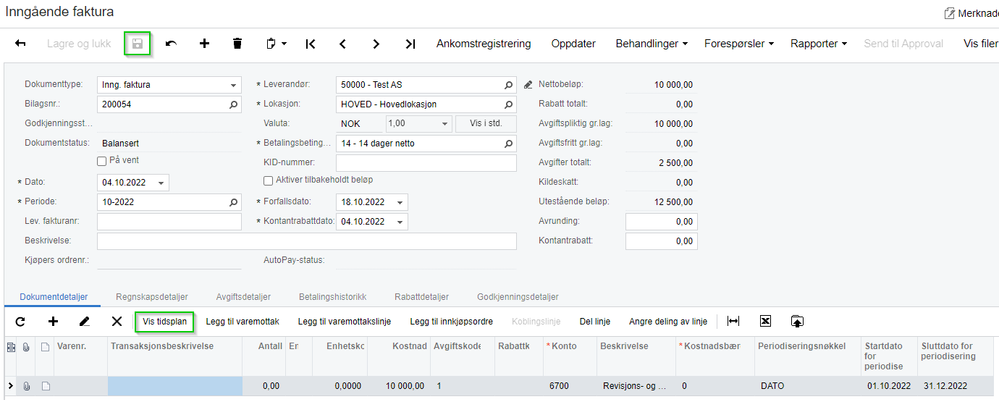Open Lokasjon lookup magnifier icon
The width and height of the screenshot is (999, 400).
click(508, 104)
